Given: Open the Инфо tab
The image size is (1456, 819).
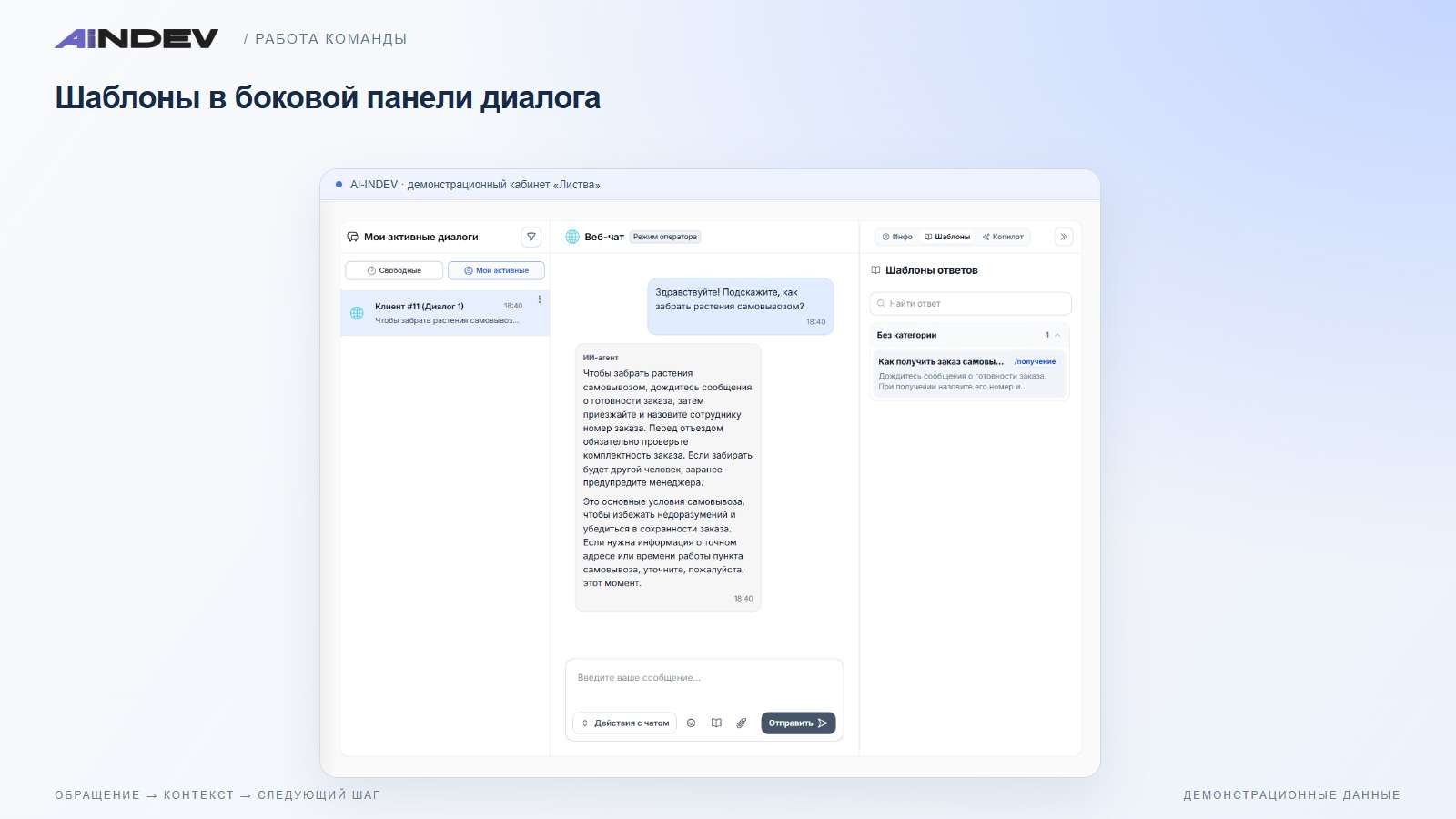Looking at the screenshot, I should point(897,237).
